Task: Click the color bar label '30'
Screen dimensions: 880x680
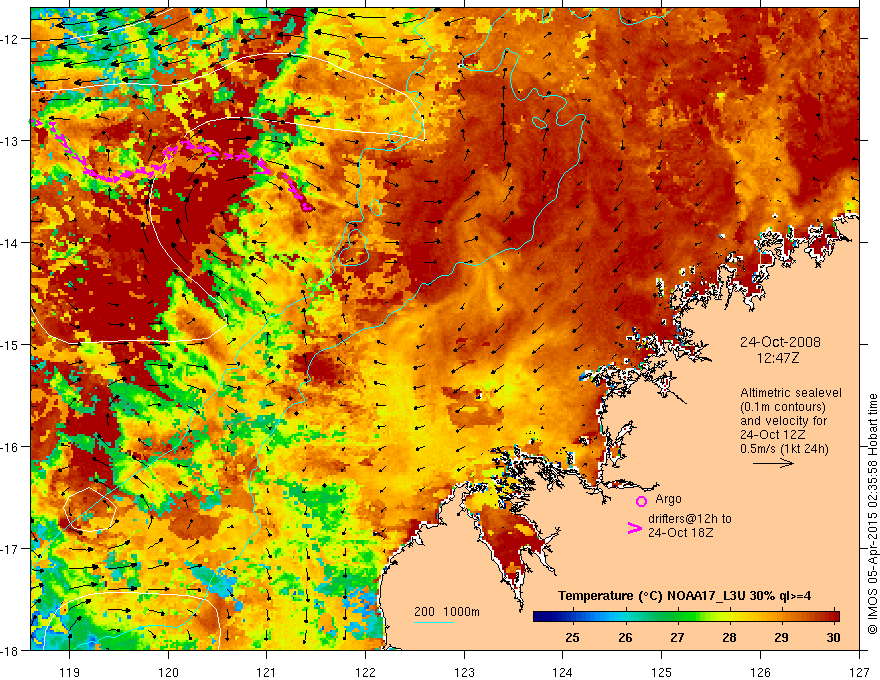Action: pos(833,637)
